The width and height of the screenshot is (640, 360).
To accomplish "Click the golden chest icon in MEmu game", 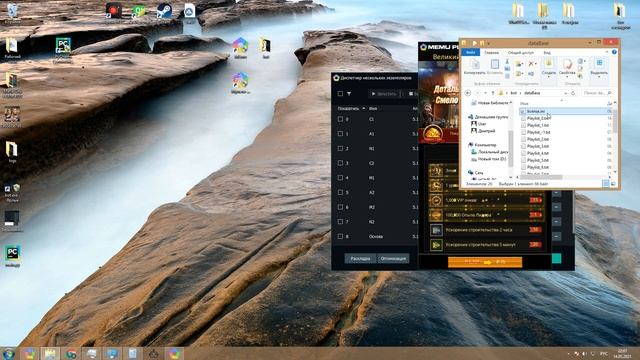I will 433,134.
